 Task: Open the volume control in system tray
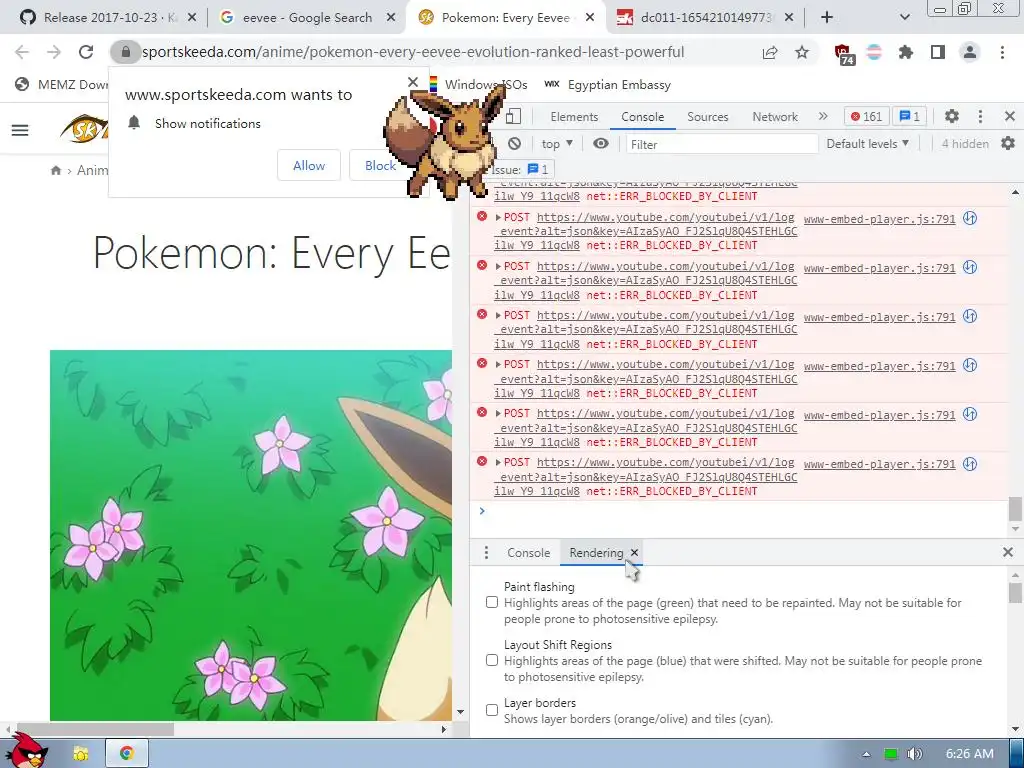(x=914, y=754)
